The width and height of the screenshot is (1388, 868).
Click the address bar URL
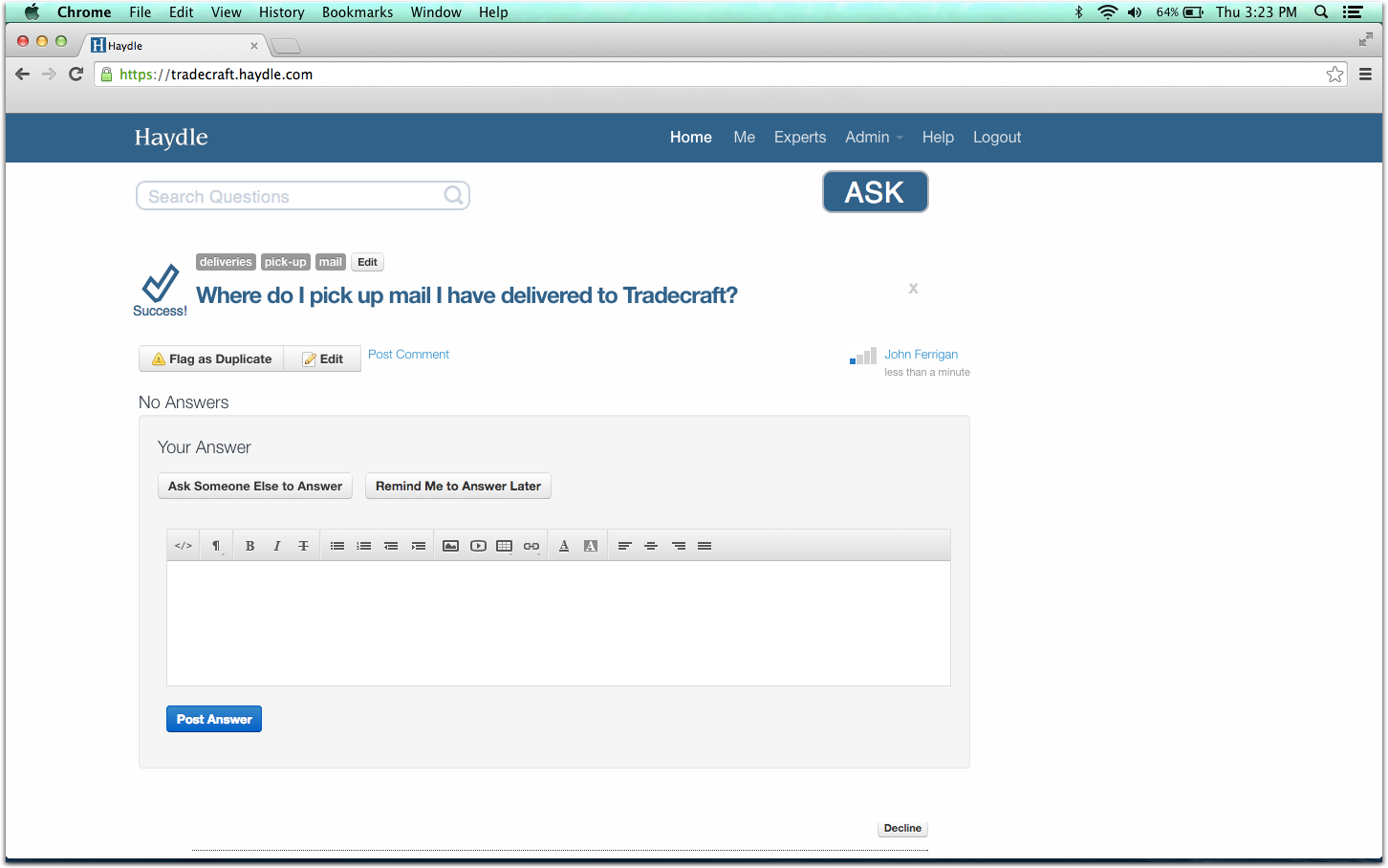pyautogui.click(x=216, y=75)
